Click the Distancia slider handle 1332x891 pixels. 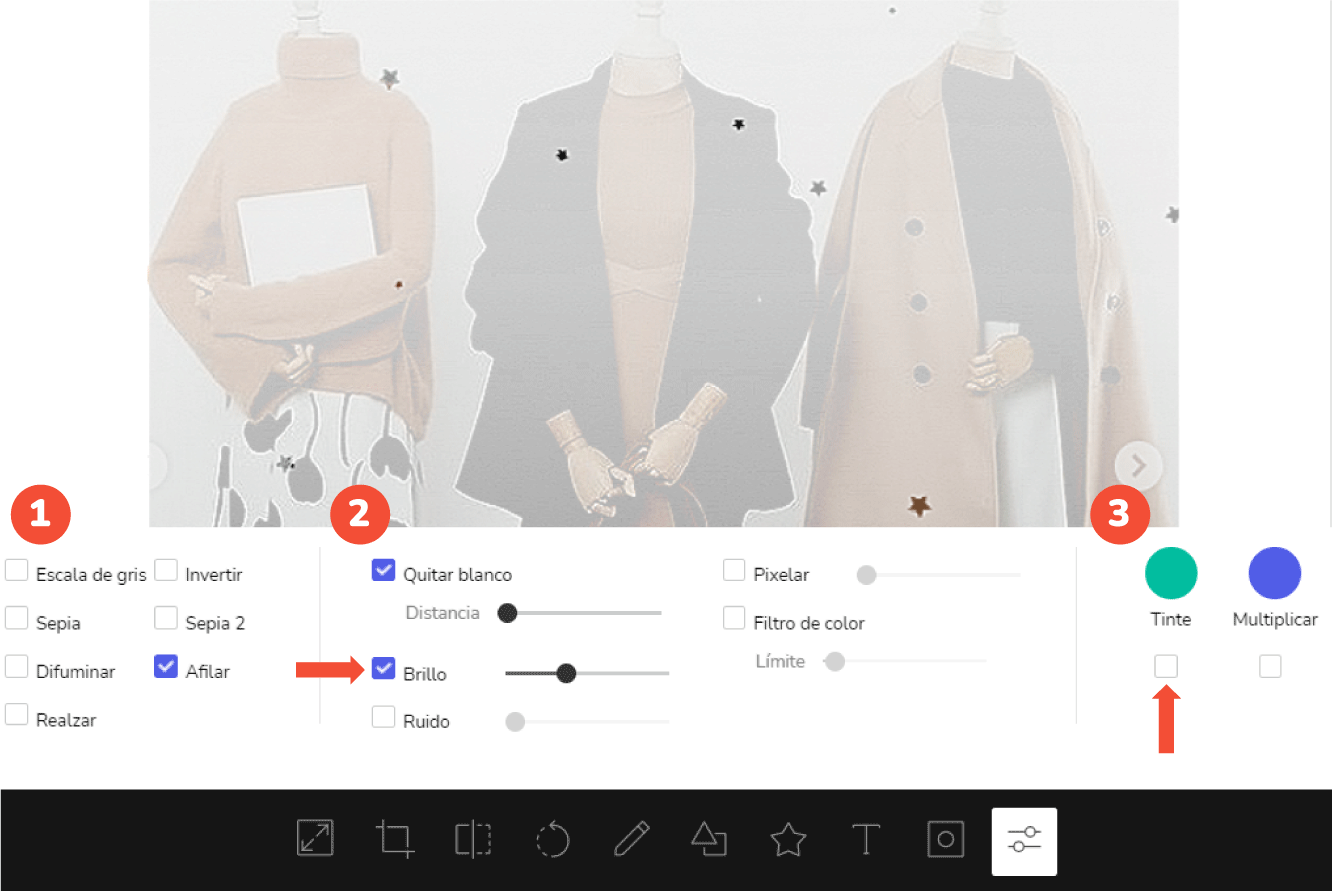coord(507,613)
